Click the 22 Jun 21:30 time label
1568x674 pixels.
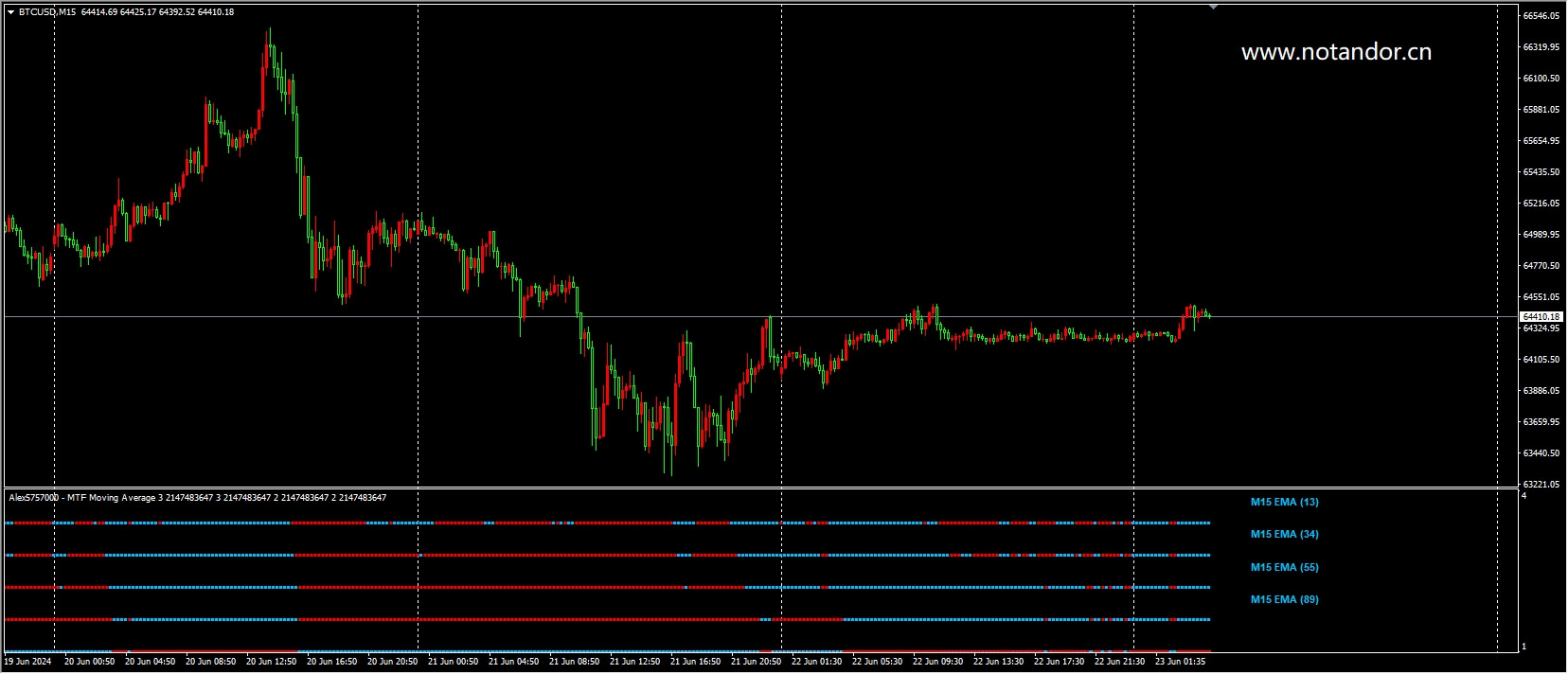(x=1119, y=662)
